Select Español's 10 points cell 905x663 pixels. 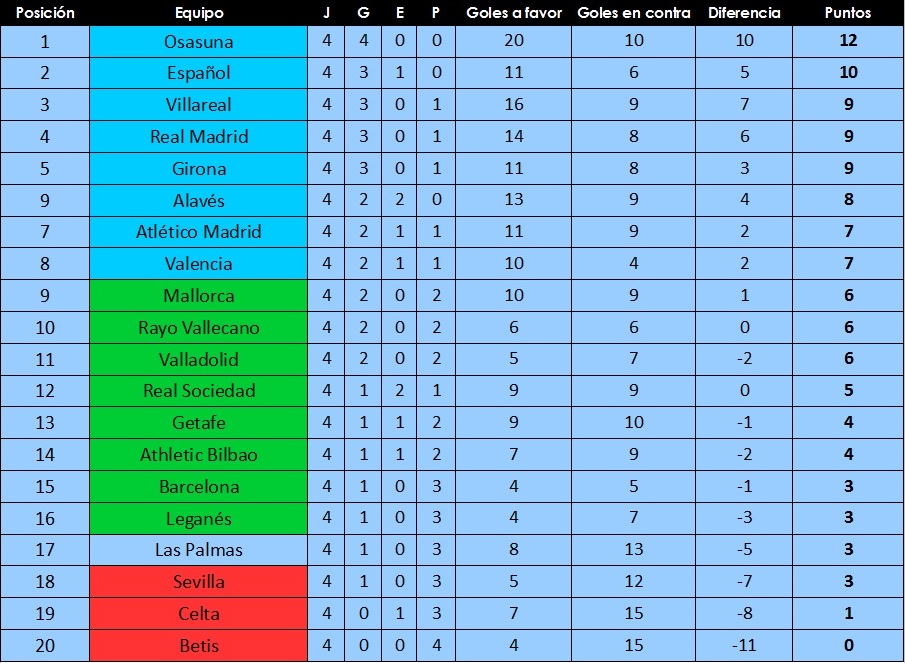(x=848, y=72)
